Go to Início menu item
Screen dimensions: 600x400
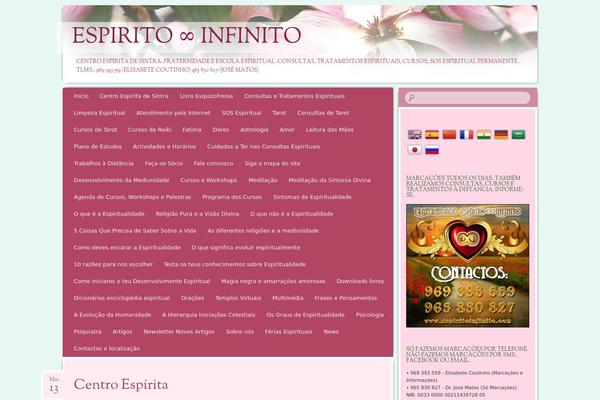coord(81,96)
